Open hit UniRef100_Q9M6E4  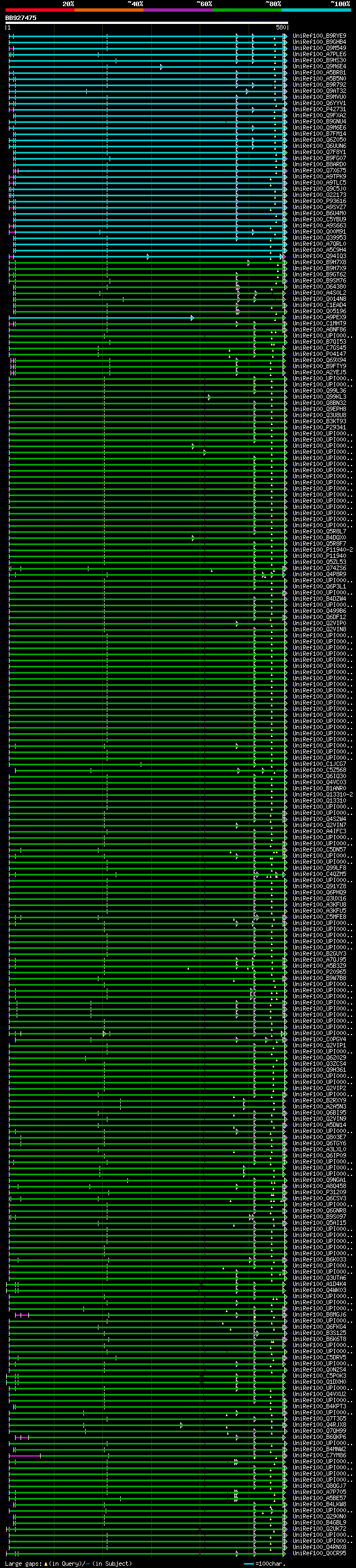point(319,66)
